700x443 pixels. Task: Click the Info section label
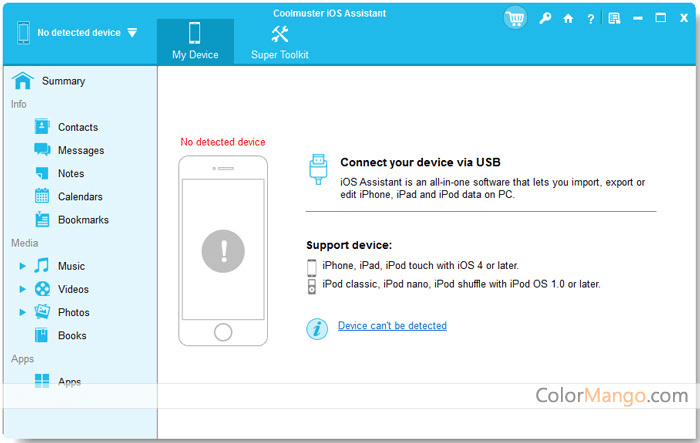19,104
